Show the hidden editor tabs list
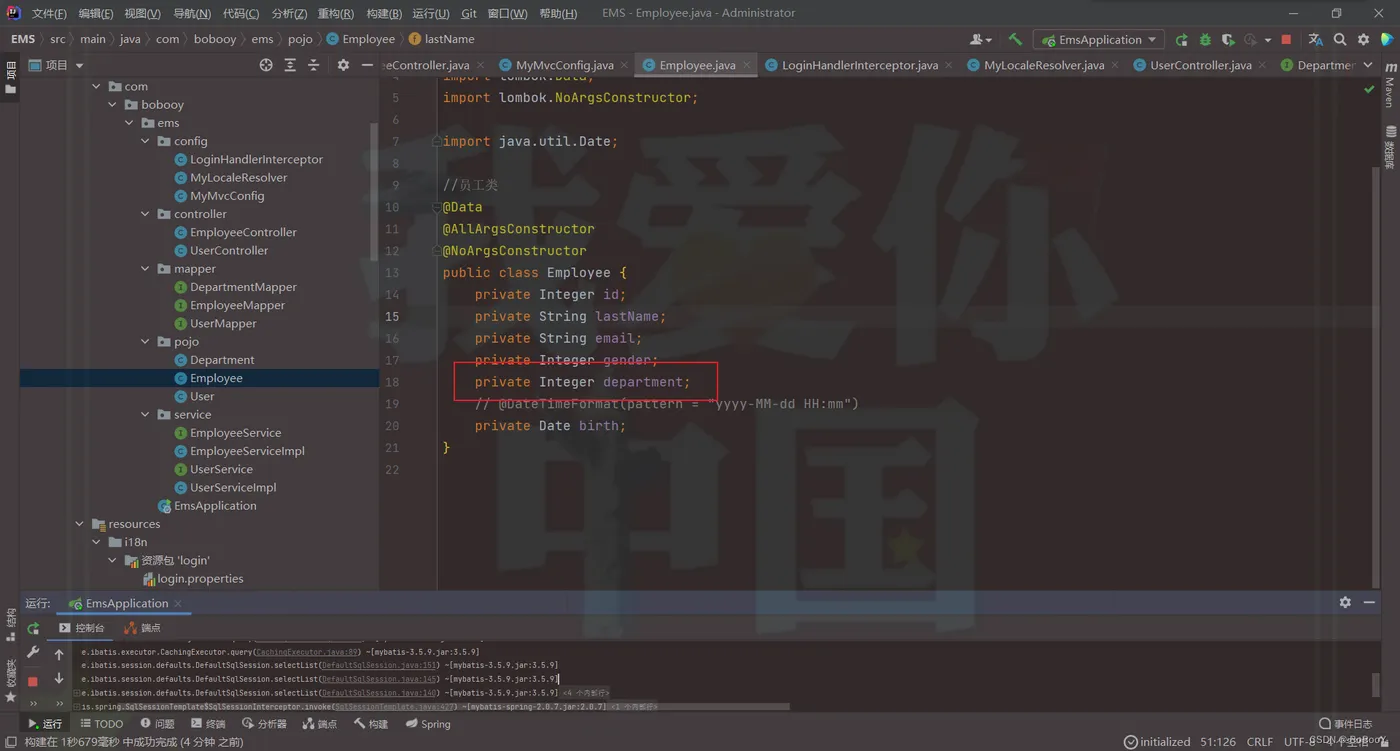This screenshot has height=751, width=1400. click(x=1369, y=65)
